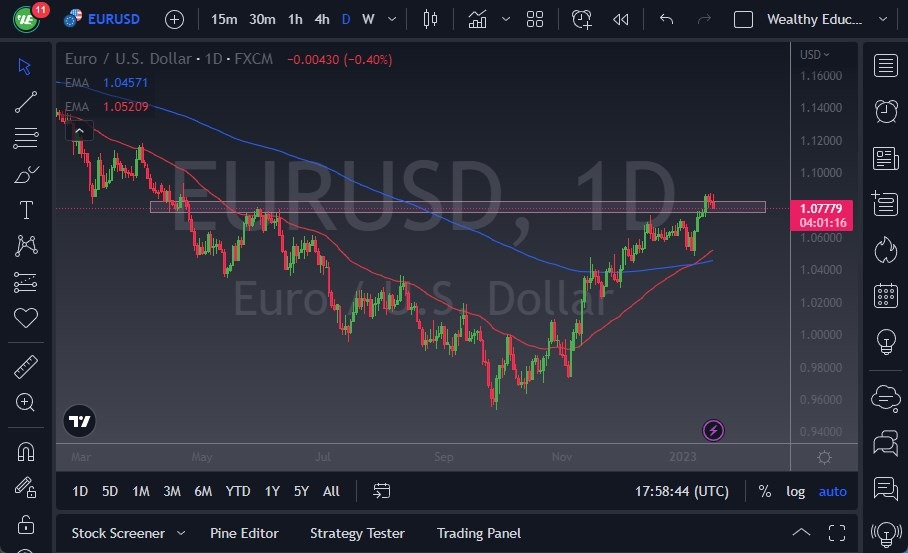Open the news panel
The image size is (908, 553).
[885, 158]
